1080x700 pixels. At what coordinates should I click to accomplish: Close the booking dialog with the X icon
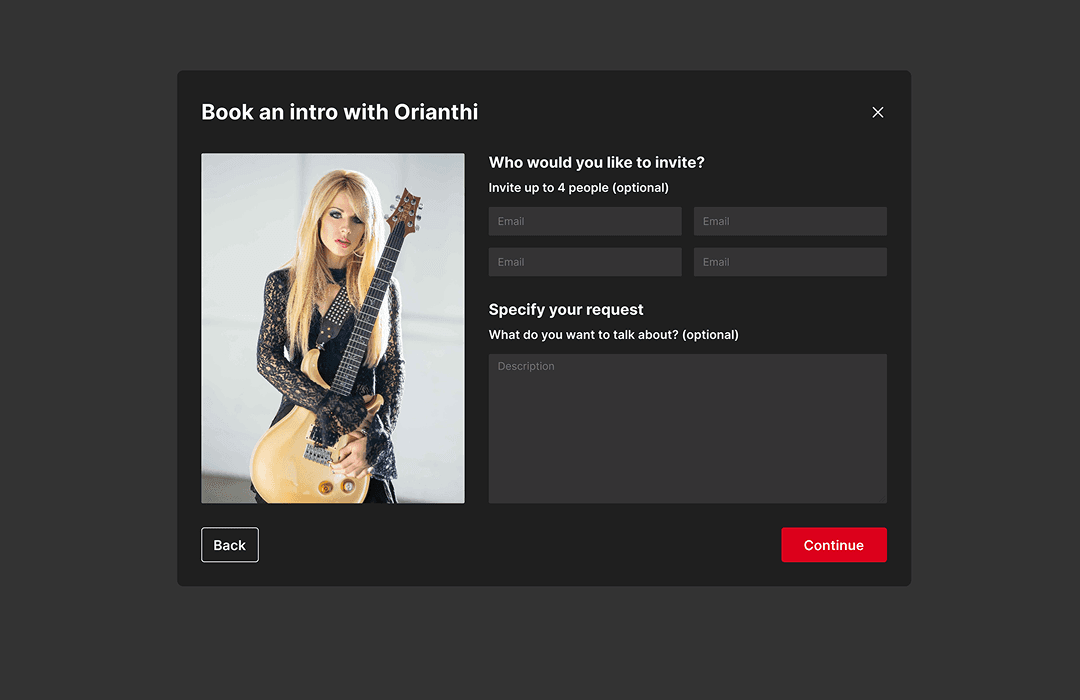point(878,112)
